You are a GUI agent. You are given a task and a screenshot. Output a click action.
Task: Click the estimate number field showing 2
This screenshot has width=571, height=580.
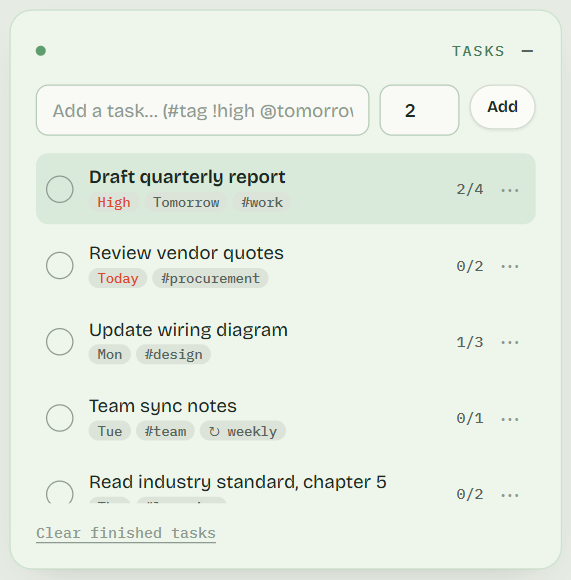pos(419,110)
